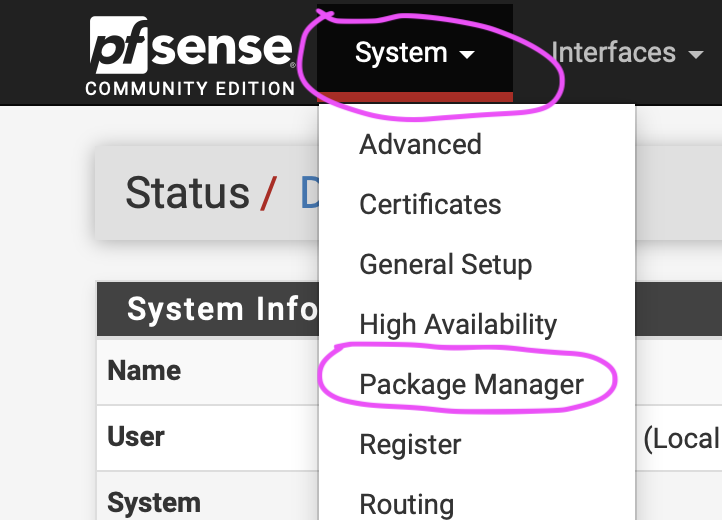
Task: Open Package Manager from System menu
Action: [471, 384]
